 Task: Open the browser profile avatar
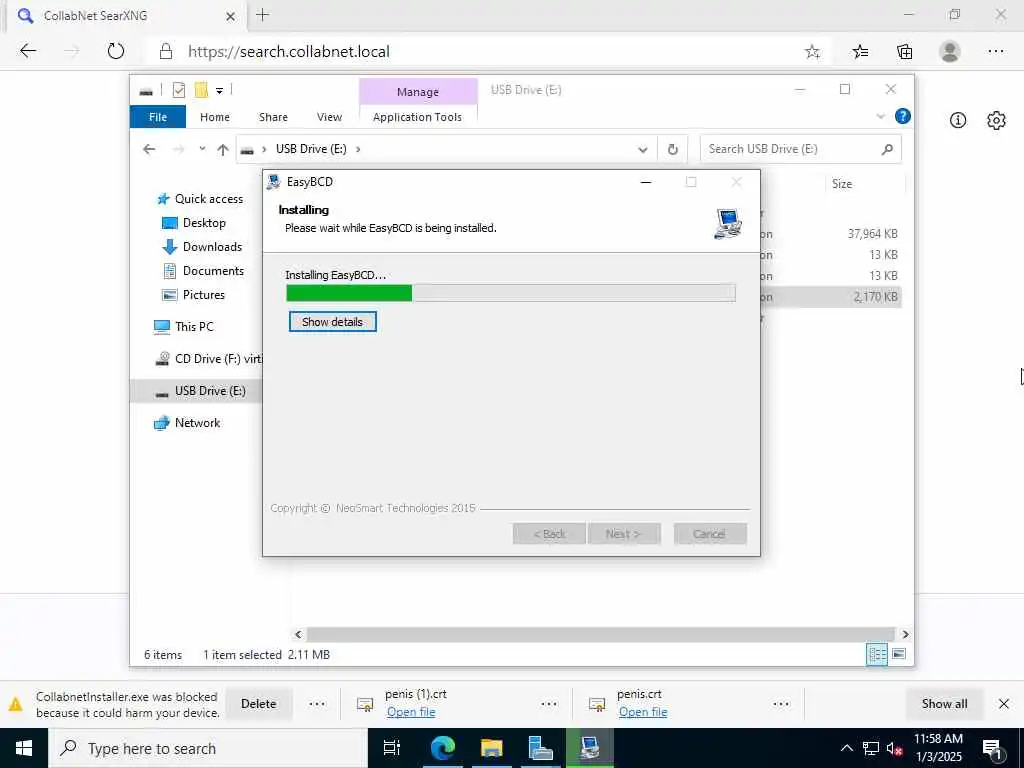(949, 52)
